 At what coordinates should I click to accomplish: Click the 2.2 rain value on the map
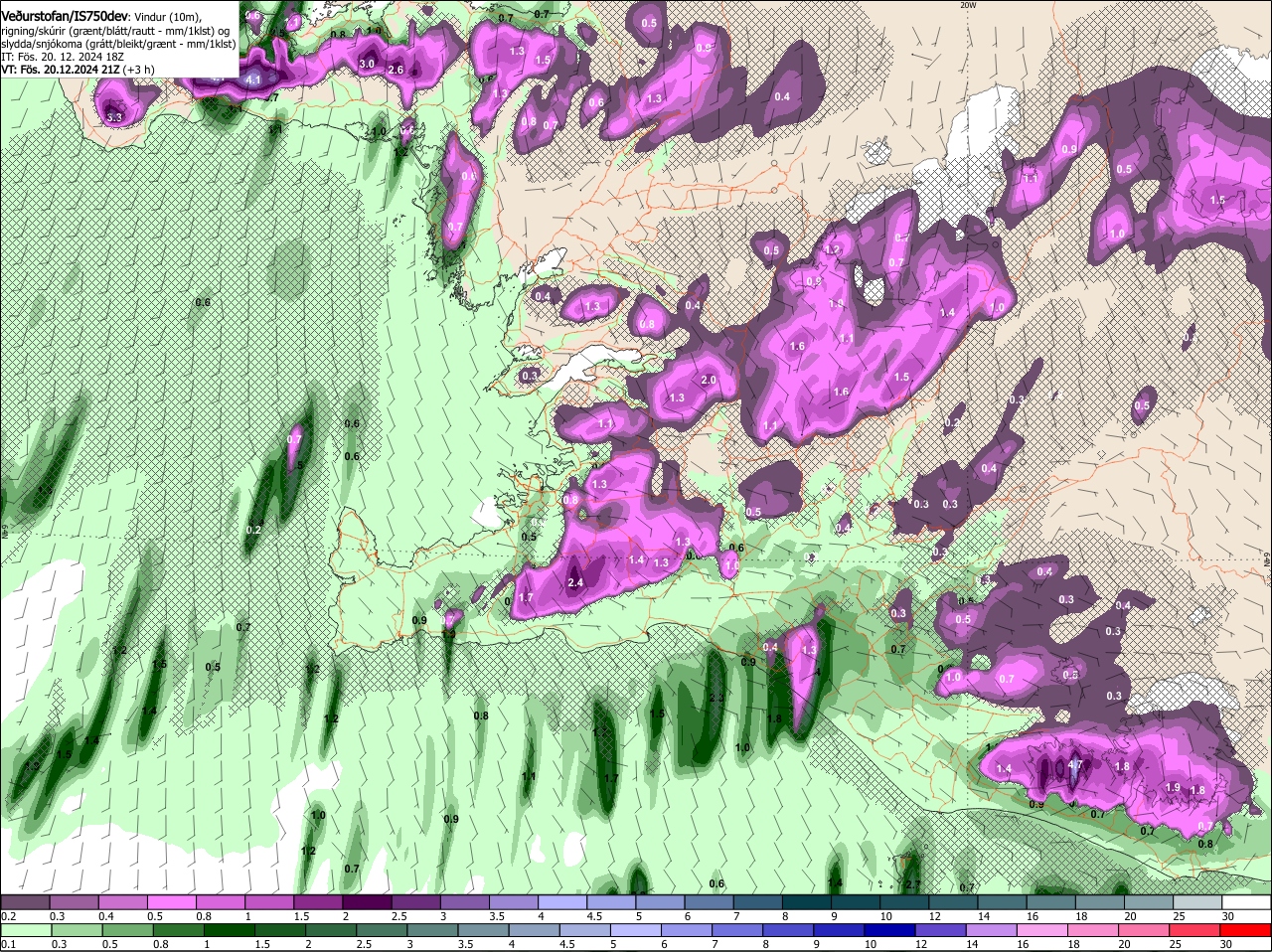[x=716, y=698]
